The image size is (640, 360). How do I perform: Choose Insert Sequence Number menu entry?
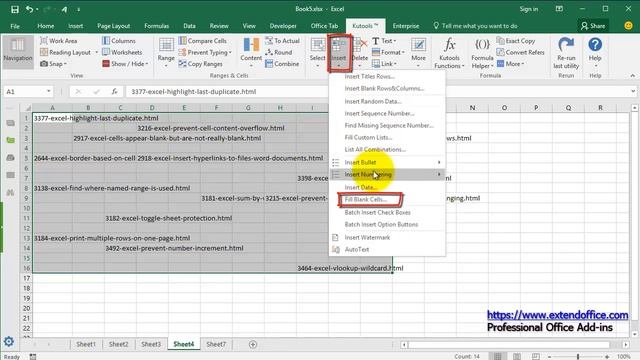coord(379,113)
